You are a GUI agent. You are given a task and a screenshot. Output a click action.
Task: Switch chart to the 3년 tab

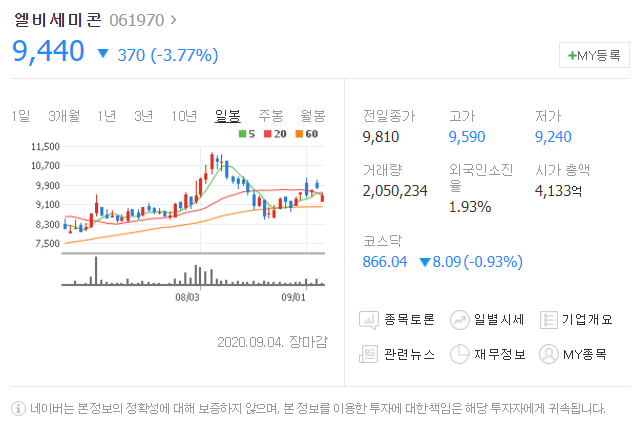coord(144,116)
